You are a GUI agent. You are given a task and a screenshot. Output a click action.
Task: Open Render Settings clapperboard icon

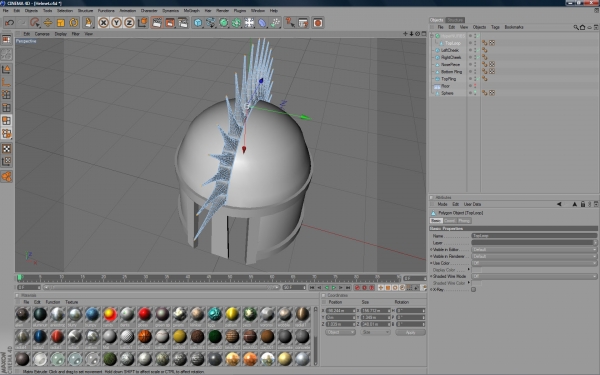click(x=183, y=23)
